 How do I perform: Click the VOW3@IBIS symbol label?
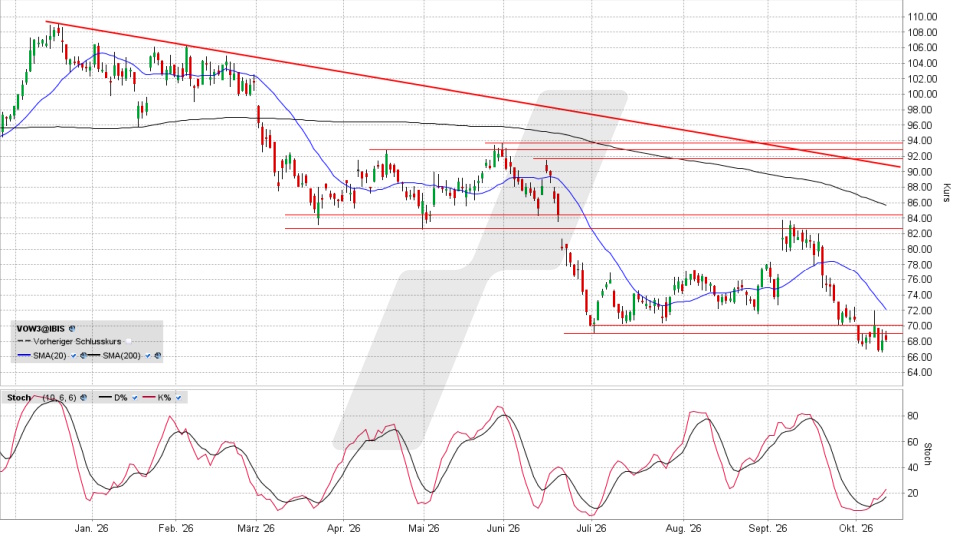tap(40, 329)
